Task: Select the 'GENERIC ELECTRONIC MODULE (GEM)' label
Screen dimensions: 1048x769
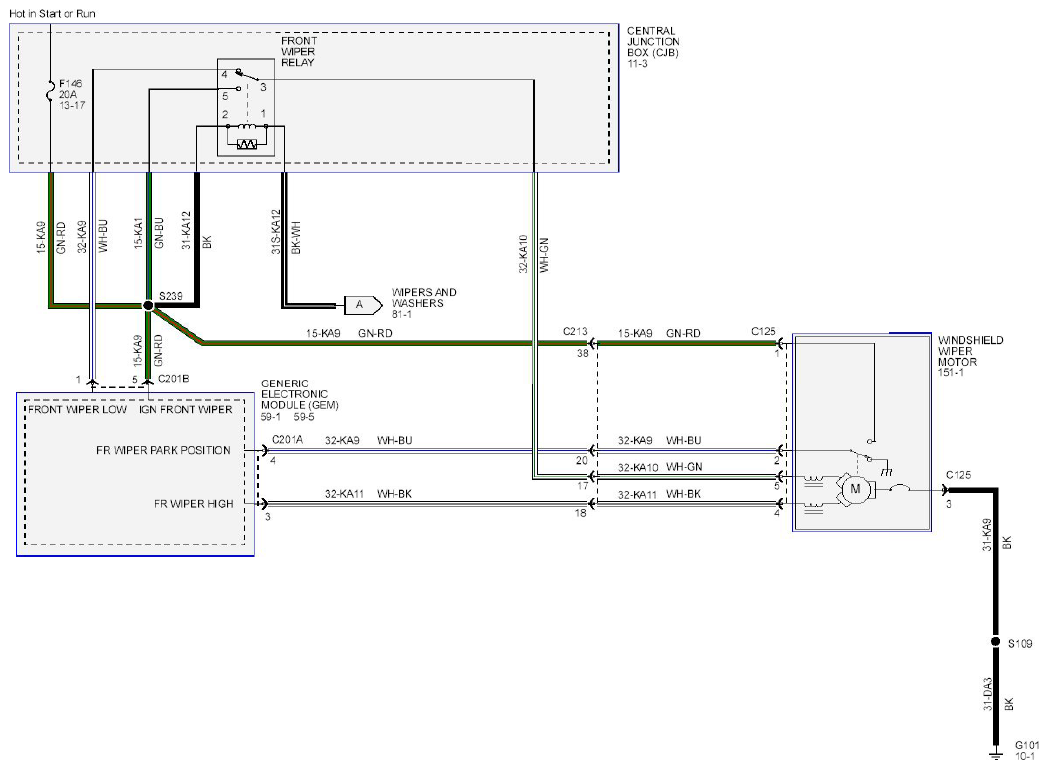Action: tap(299, 394)
